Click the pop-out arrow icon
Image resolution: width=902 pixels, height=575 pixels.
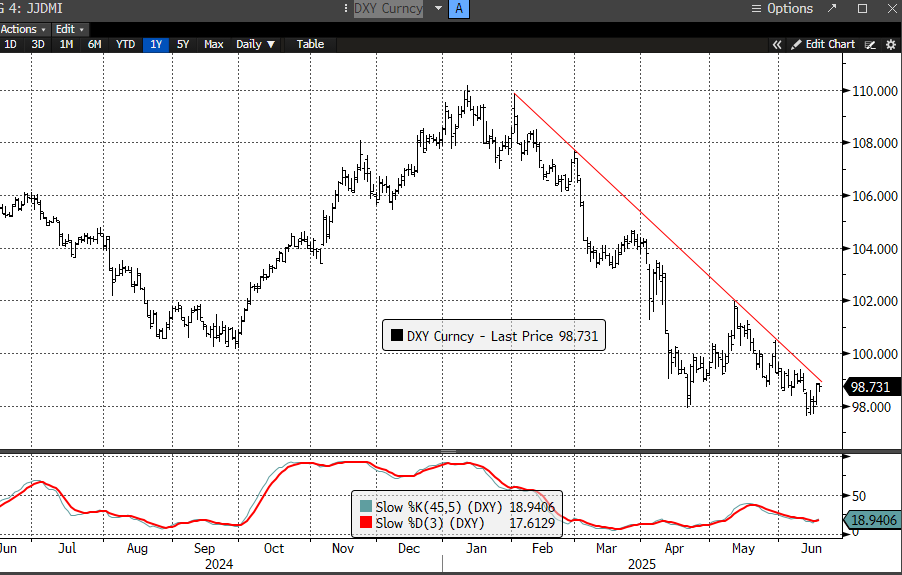click(832, 9)
